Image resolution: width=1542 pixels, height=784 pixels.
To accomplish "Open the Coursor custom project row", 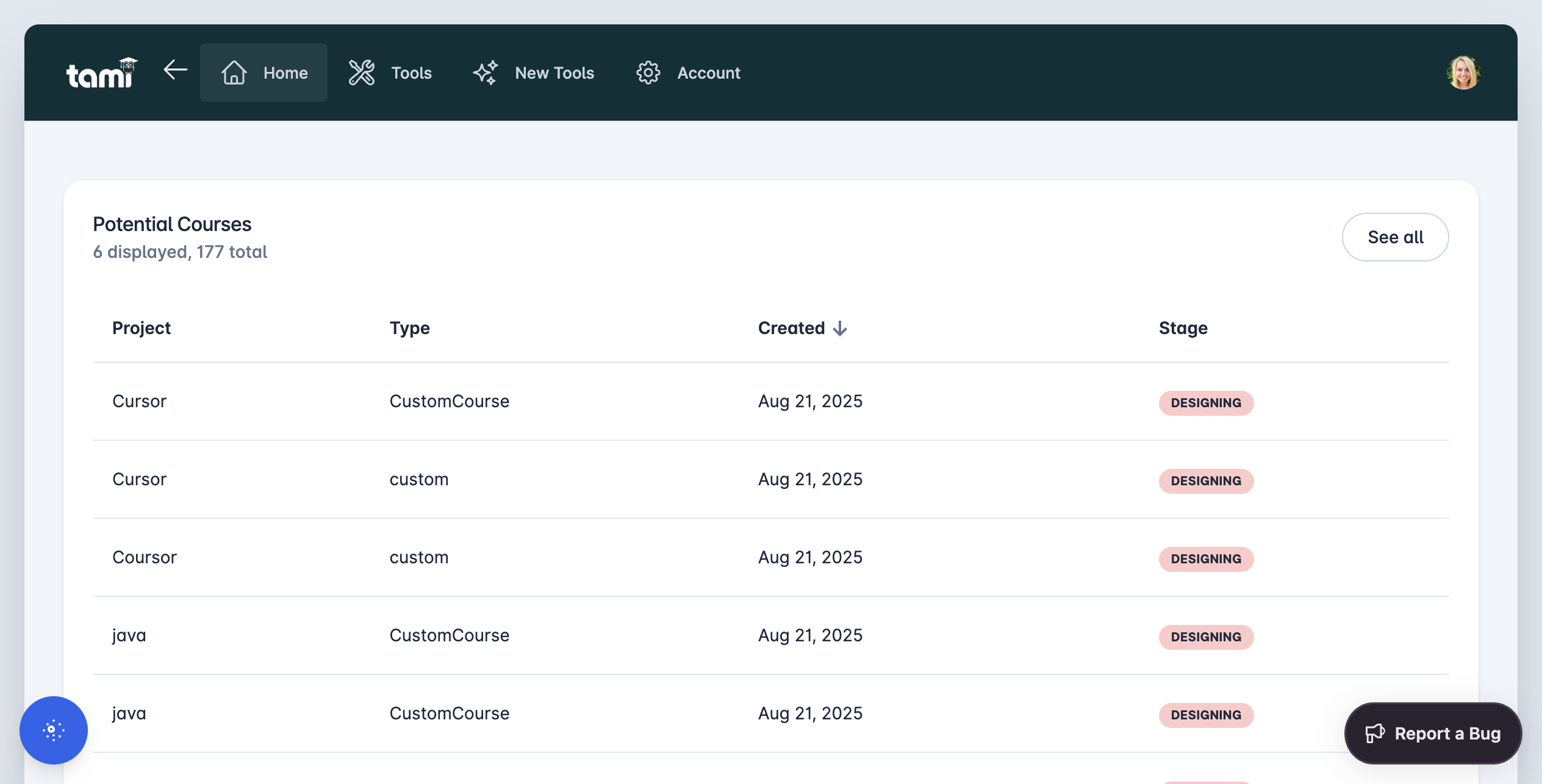I will pos(145,557).
